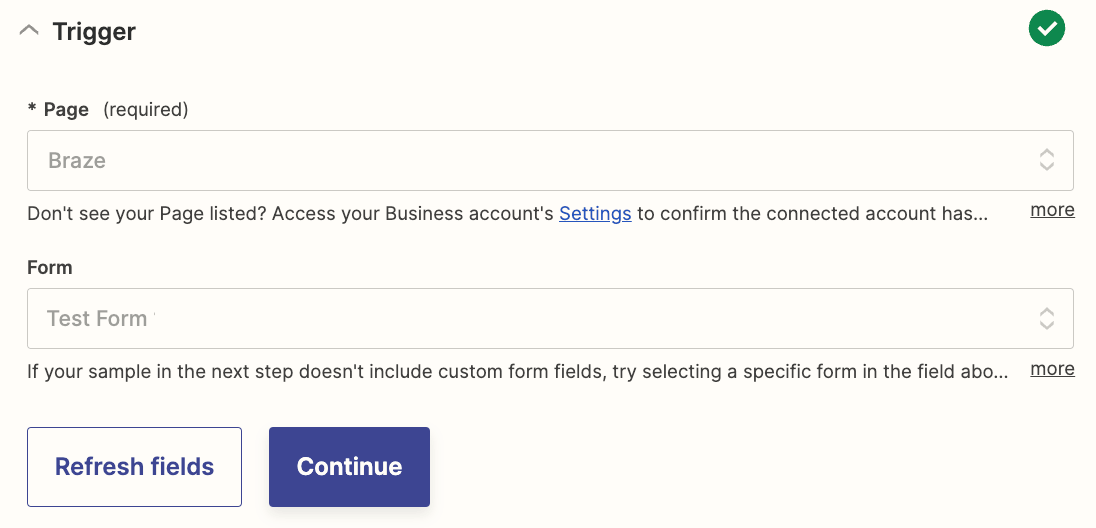
Task: Expand 'more' under the Form field
Action: 1052,369
